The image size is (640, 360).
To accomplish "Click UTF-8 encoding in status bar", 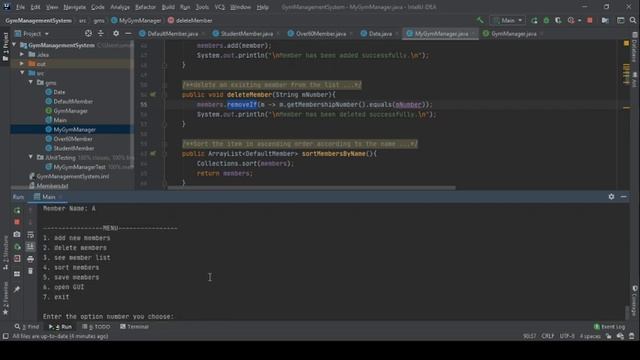I will (567, 336).
